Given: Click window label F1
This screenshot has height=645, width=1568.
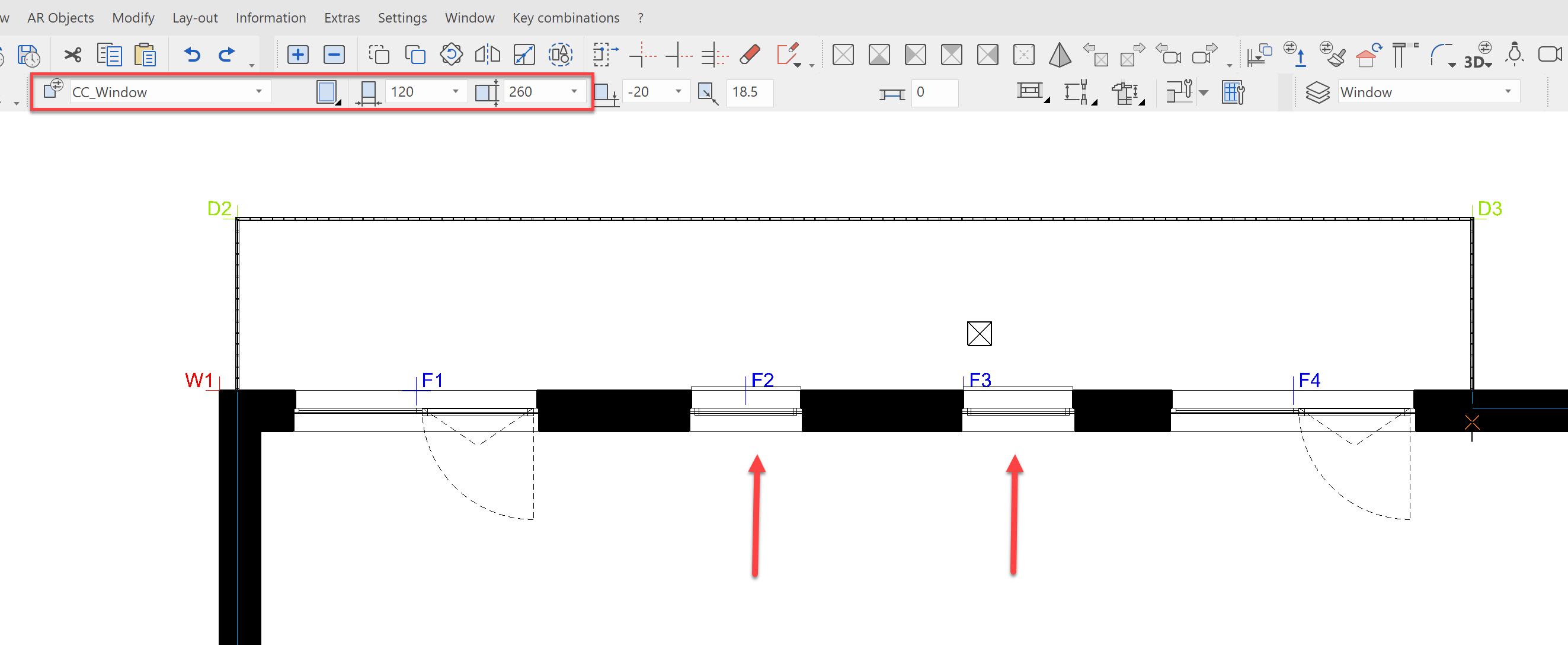Looking at the screenshot, I should tap(432, 380).
